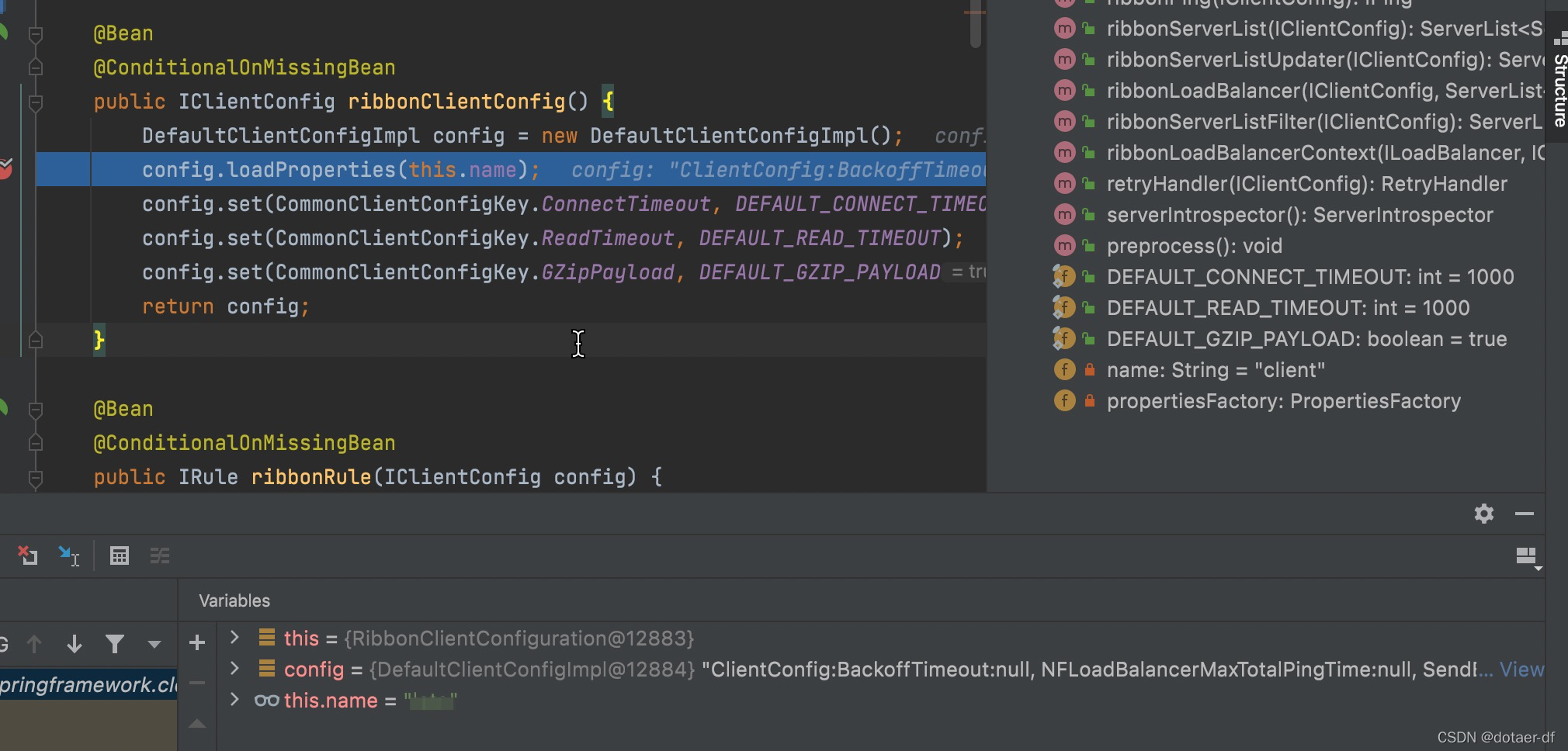The image size is (1568, 751).
Task: Select the Variables tab header
Action: (234, 600)
